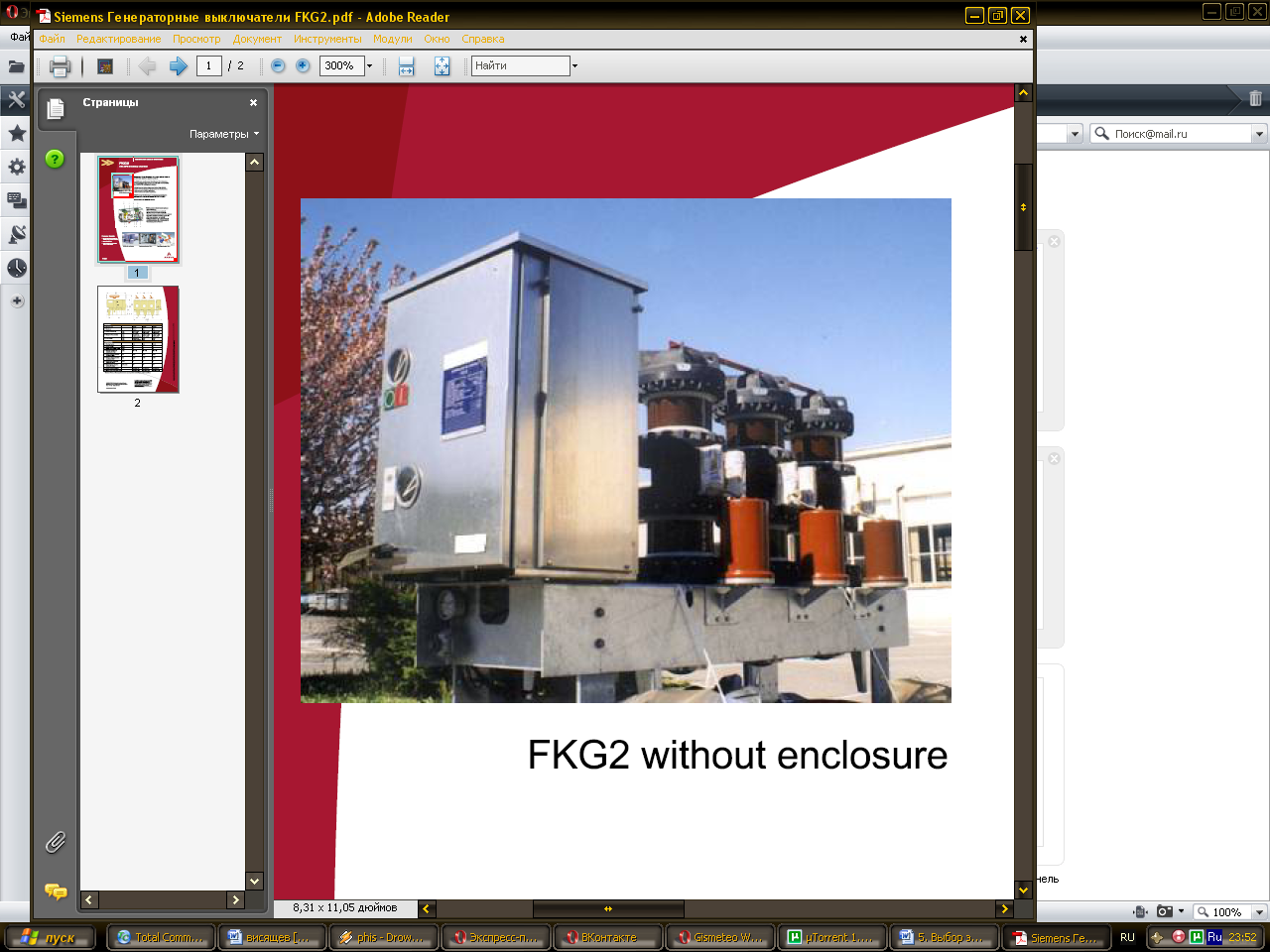This screenshot has width=1270, height=952.
Task: Click document scroll left arrow
Action: click(427, 908)
